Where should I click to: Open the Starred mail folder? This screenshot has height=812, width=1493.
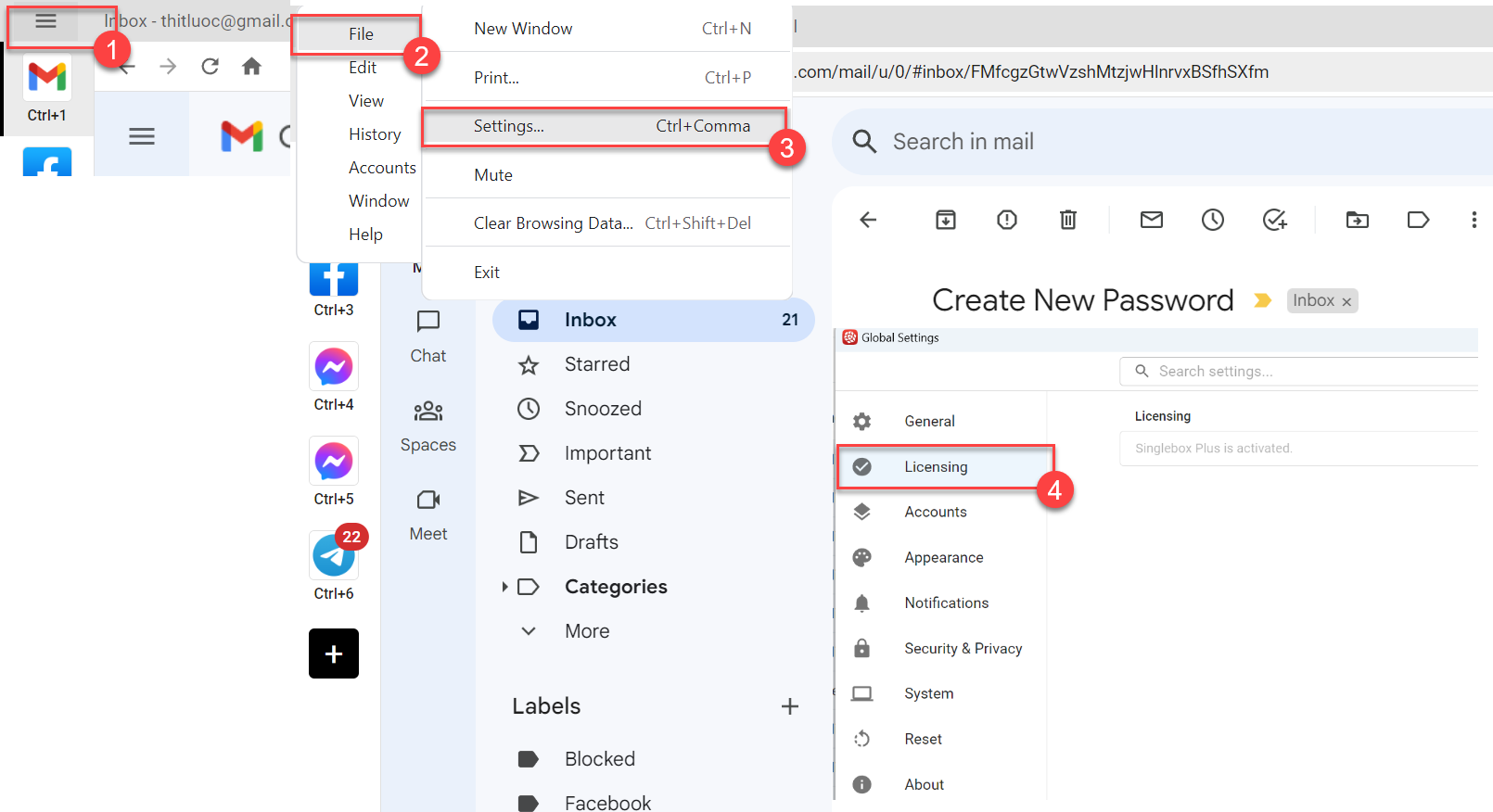597,364
